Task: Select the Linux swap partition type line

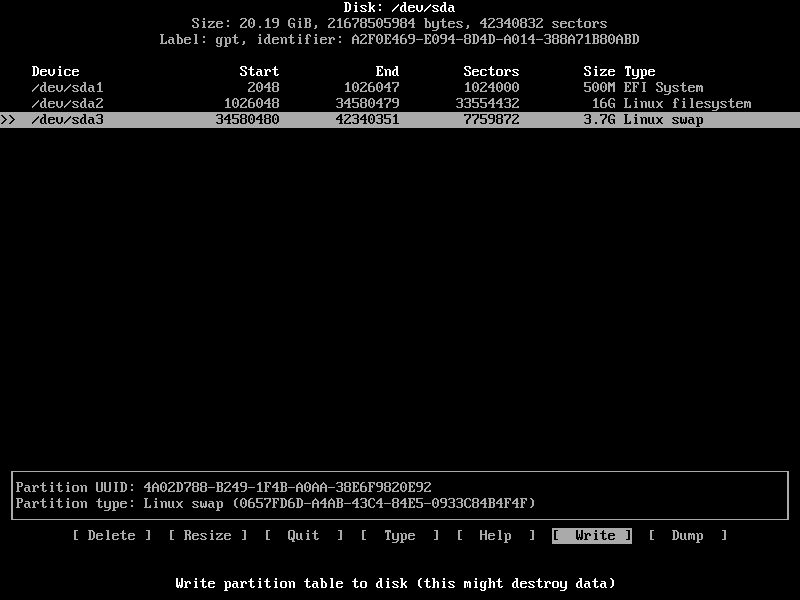Action: [x=275, y=503]
